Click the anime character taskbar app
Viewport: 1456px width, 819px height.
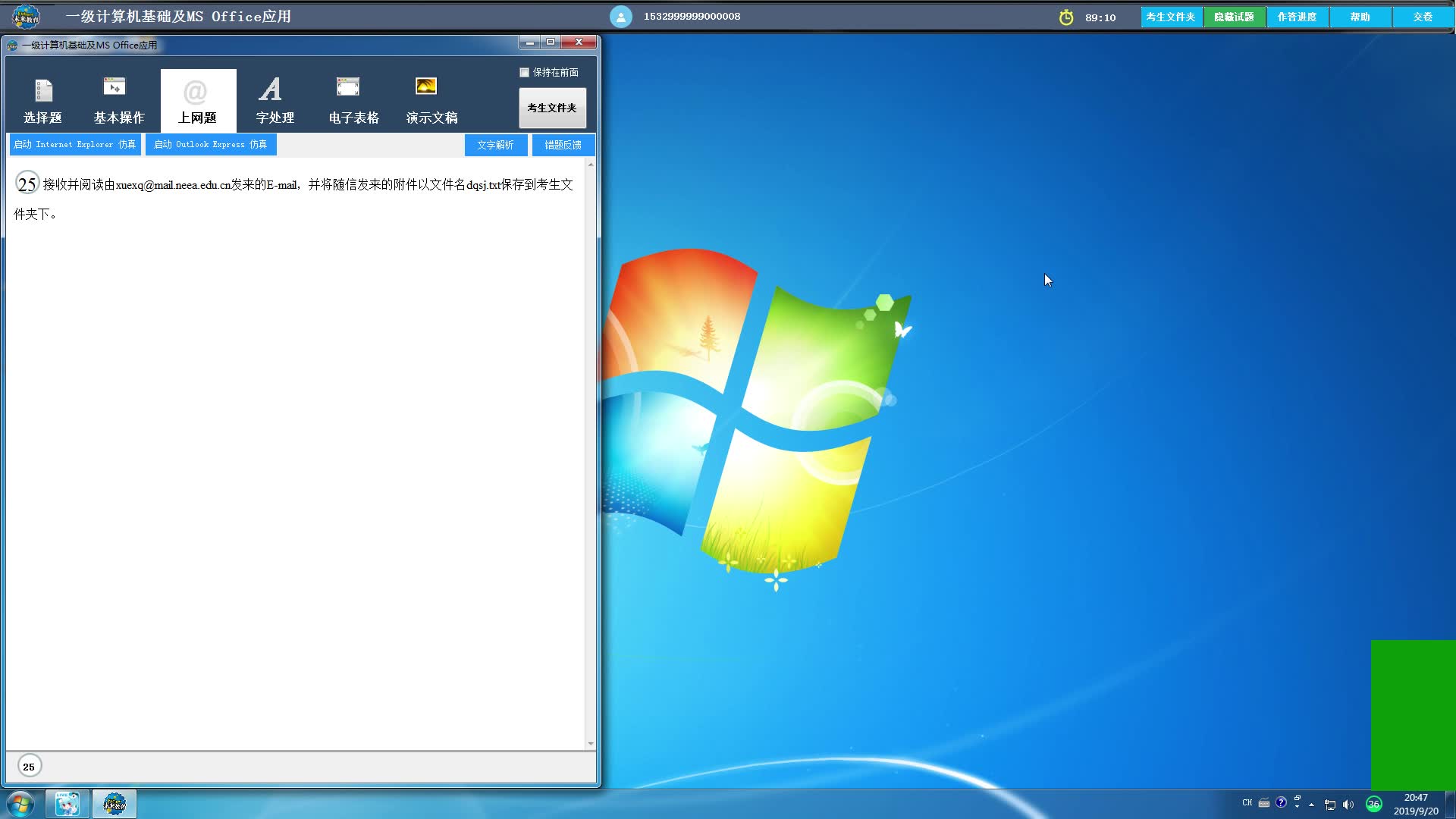[67, 804]
